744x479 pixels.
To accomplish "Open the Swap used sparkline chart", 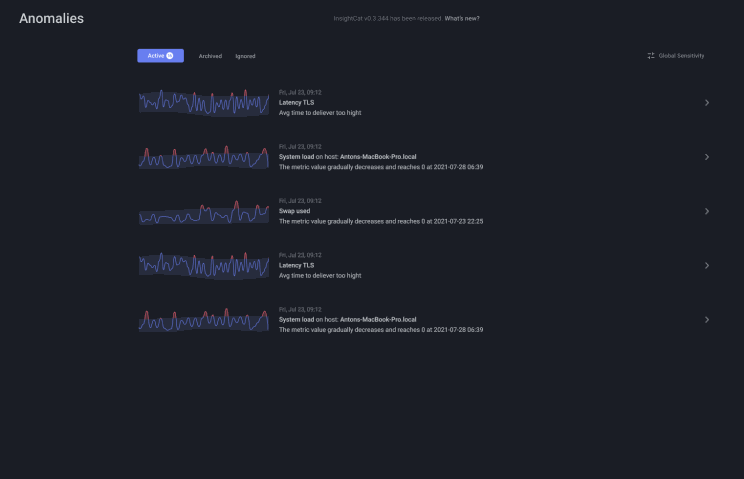I will click(x=204, y=211).
